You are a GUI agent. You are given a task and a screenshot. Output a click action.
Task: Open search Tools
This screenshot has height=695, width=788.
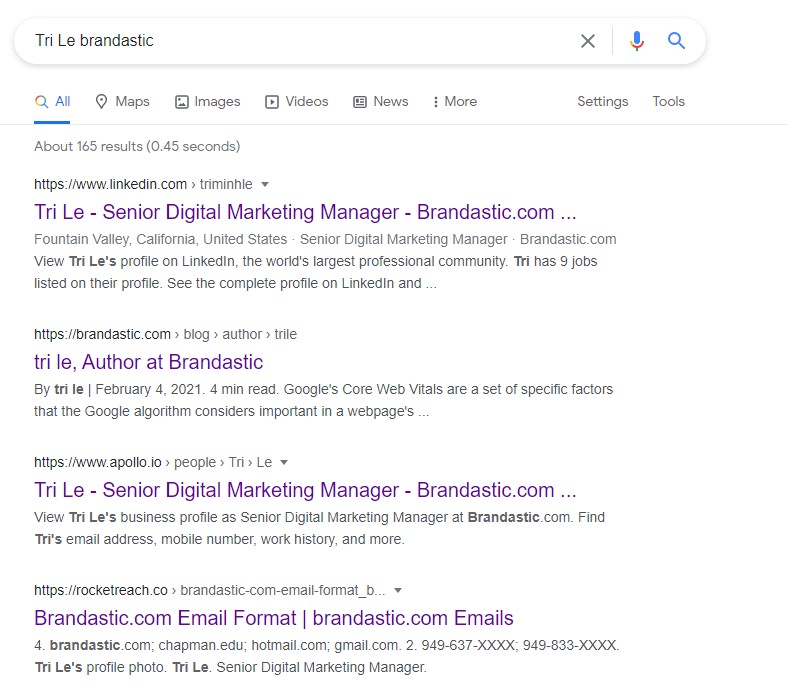(668, 102)
